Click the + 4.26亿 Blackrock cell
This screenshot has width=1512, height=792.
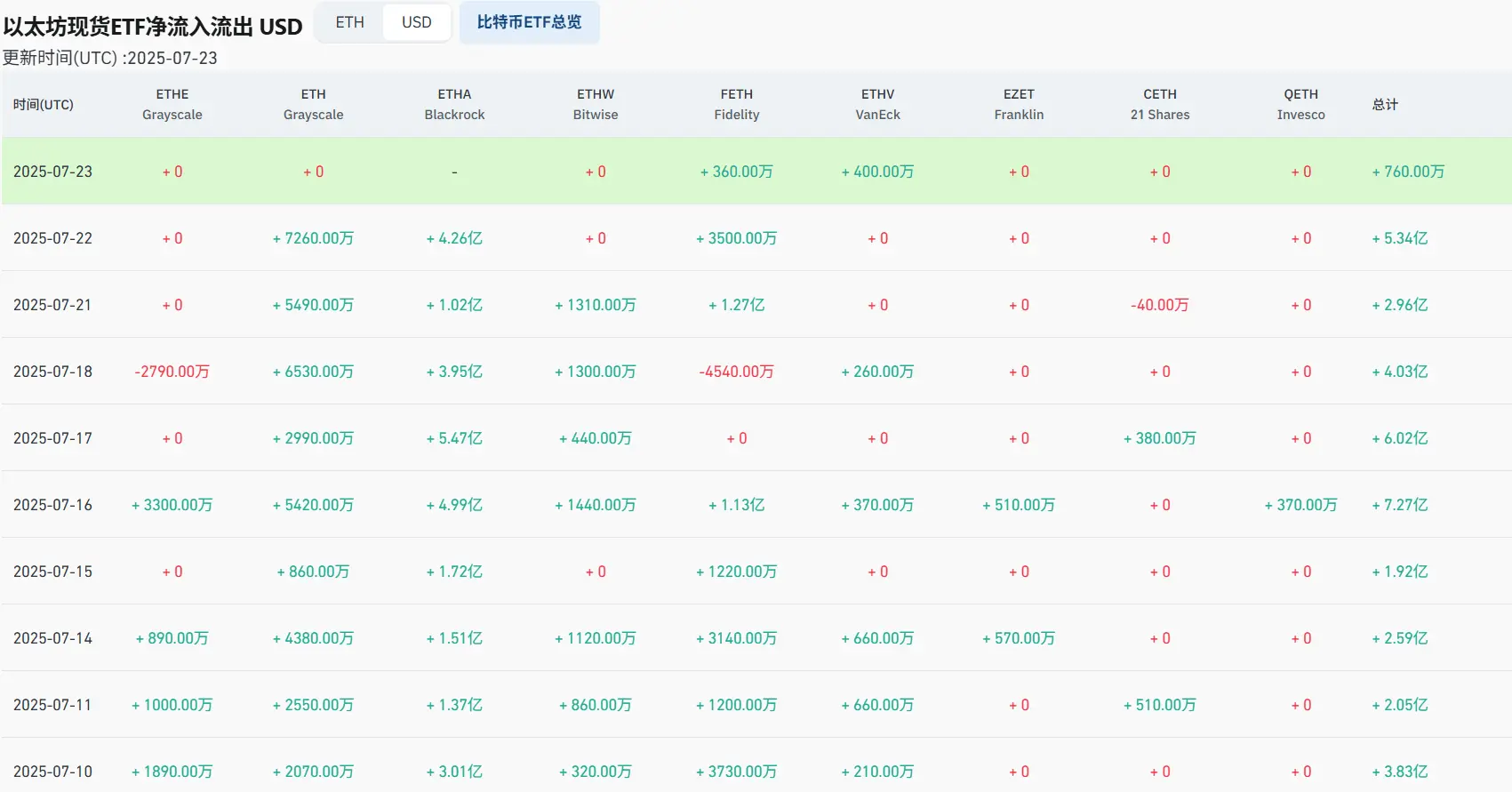click(454, 238)
